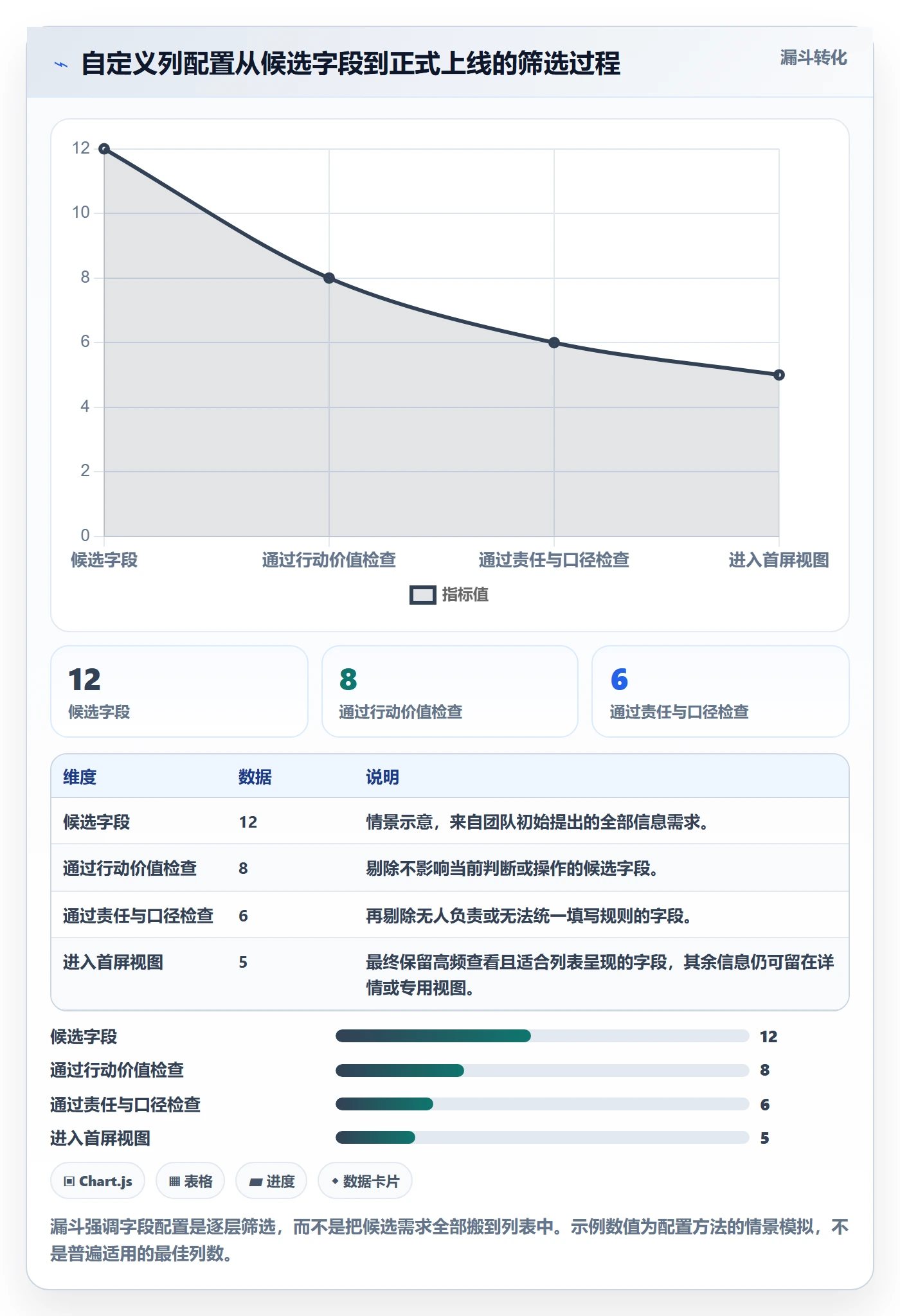Click the value 5 beside the last progress bar
The height and width of the screenshot is (1316, 900).
pos(764,1138)
